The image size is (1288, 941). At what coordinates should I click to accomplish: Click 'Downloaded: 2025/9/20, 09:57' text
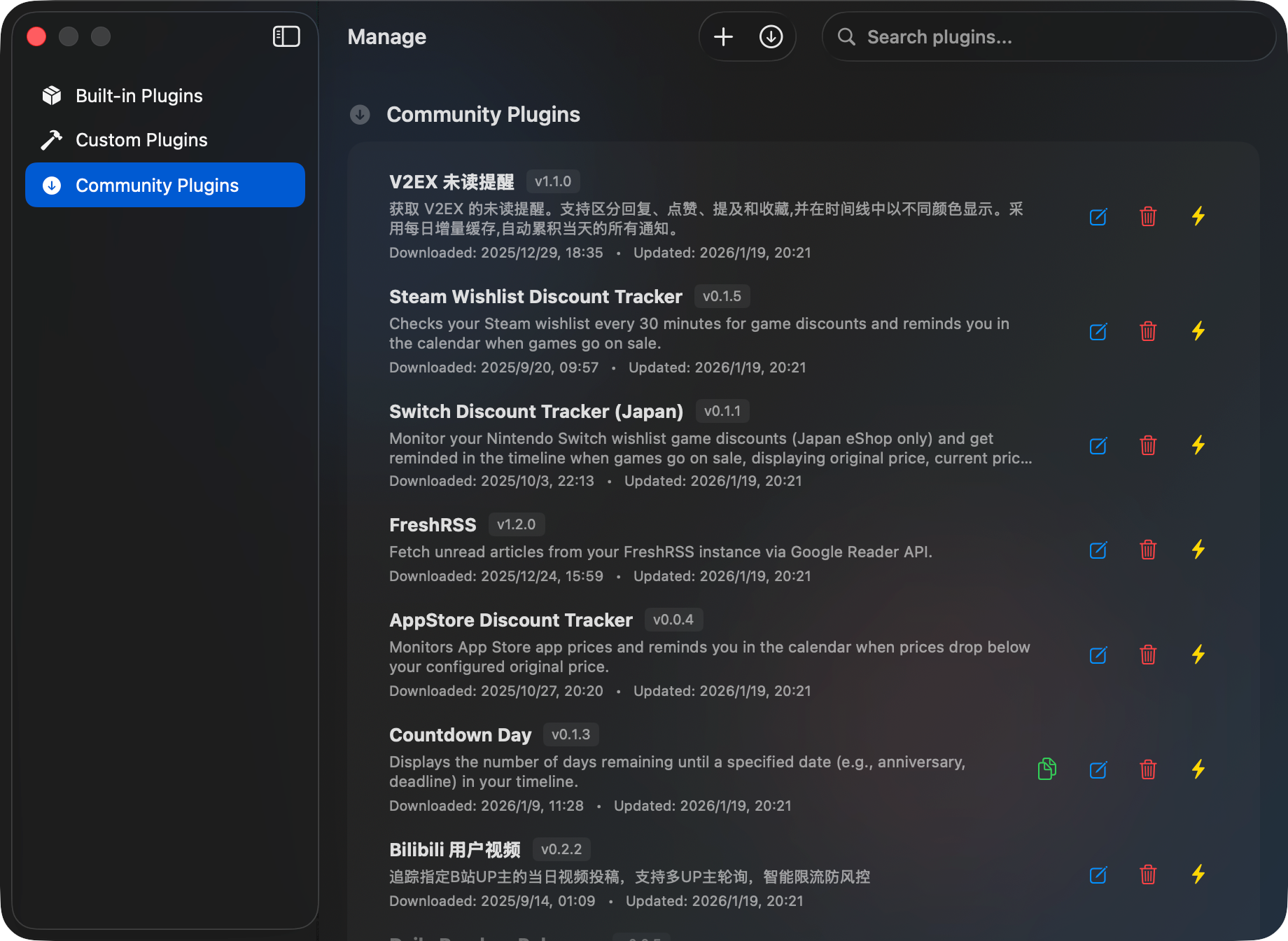click(x=493, y=368)
